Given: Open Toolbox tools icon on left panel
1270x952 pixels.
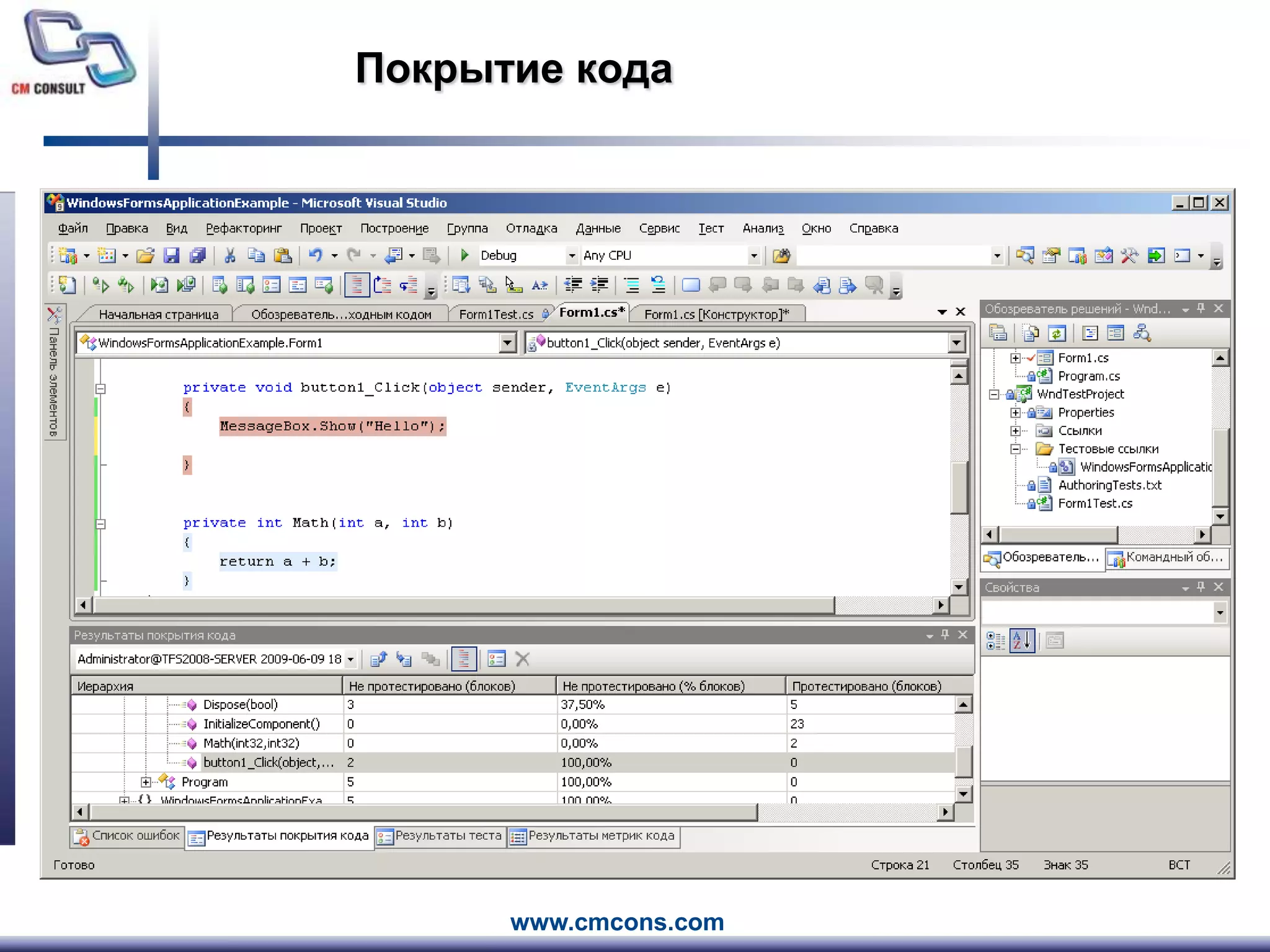Looking at the screenshot, I should (55, 315).
